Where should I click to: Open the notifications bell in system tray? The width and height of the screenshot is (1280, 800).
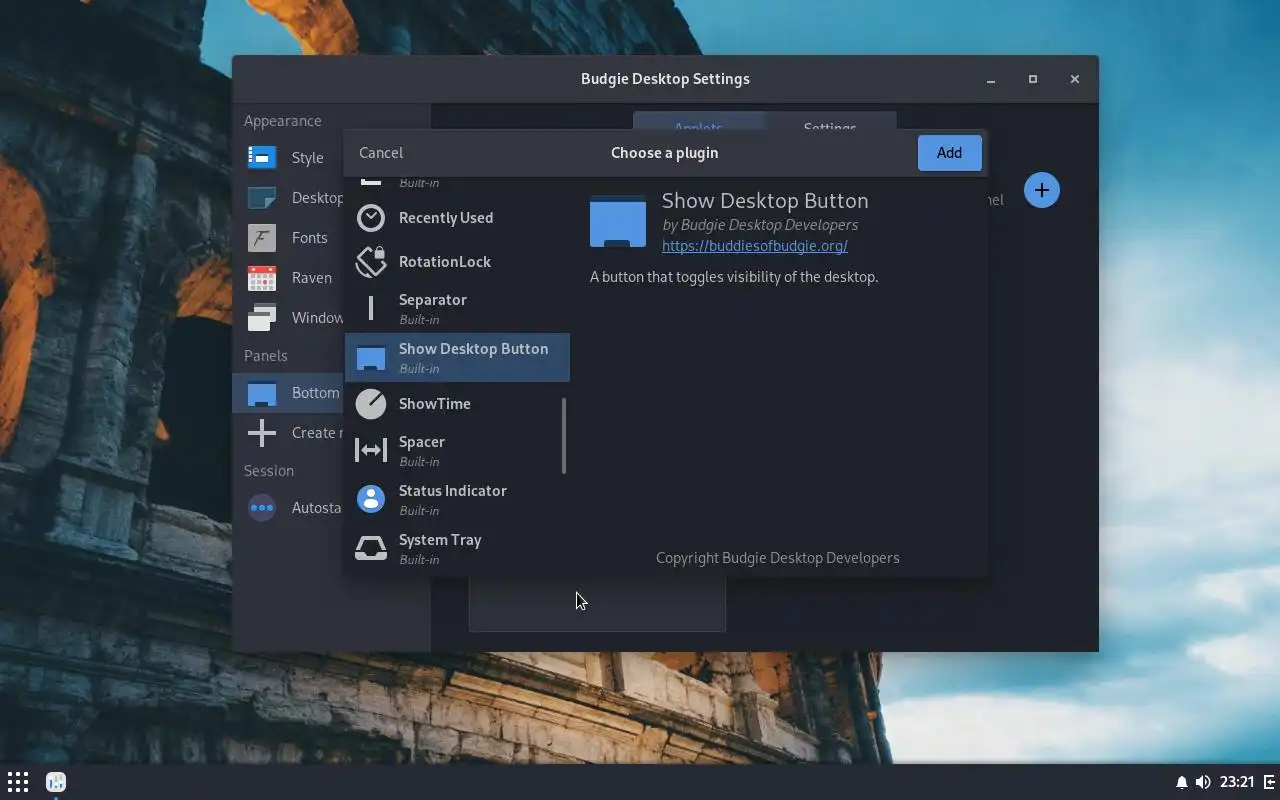tap(1181, 782)
